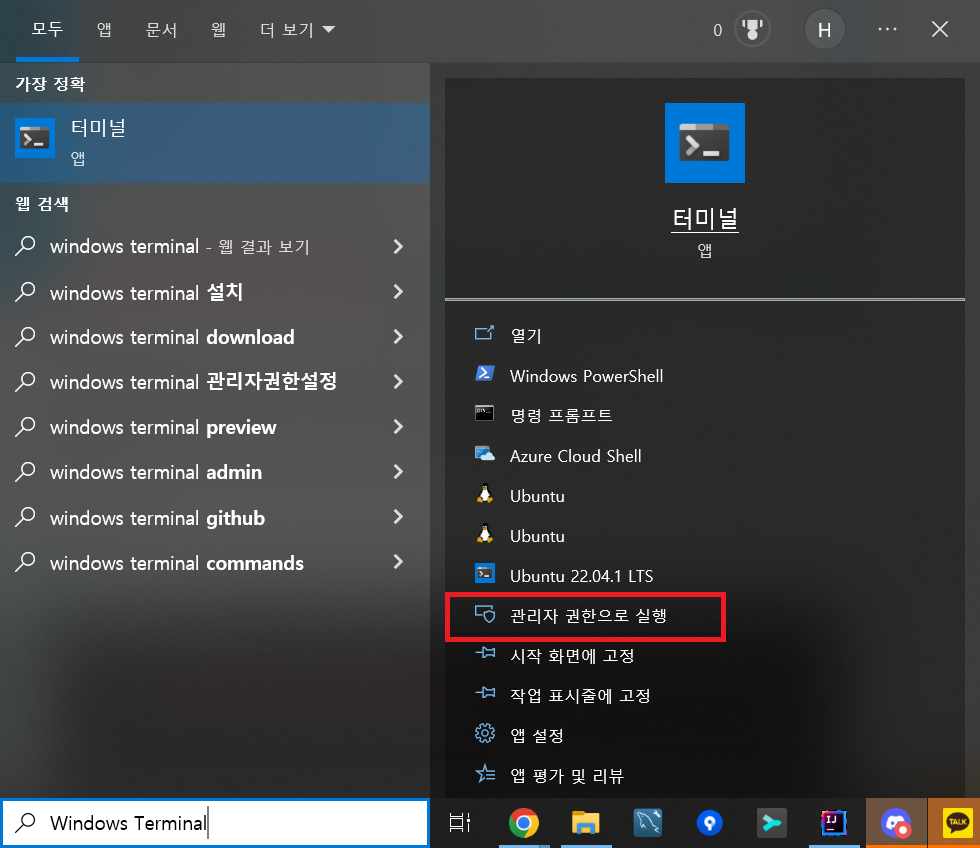Viewport: 980px width, 848px height.
Task: Open MySQL Workbench from the taskbar
Action: [x=648, y=823]
